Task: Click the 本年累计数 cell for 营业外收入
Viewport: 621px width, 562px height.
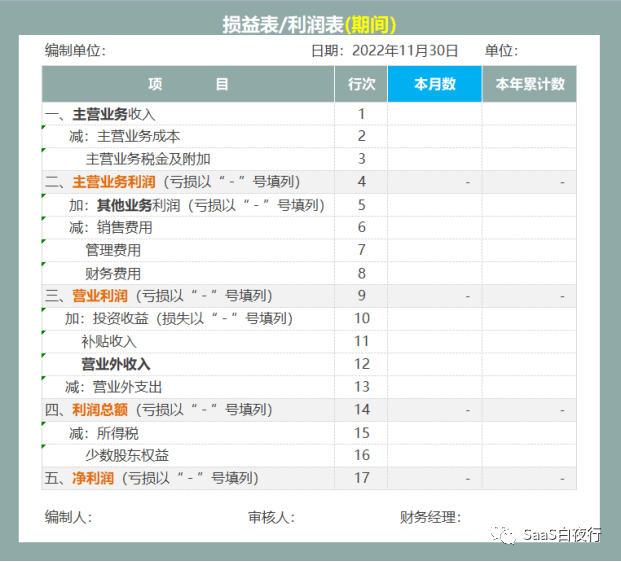Action: coord(530,364)
